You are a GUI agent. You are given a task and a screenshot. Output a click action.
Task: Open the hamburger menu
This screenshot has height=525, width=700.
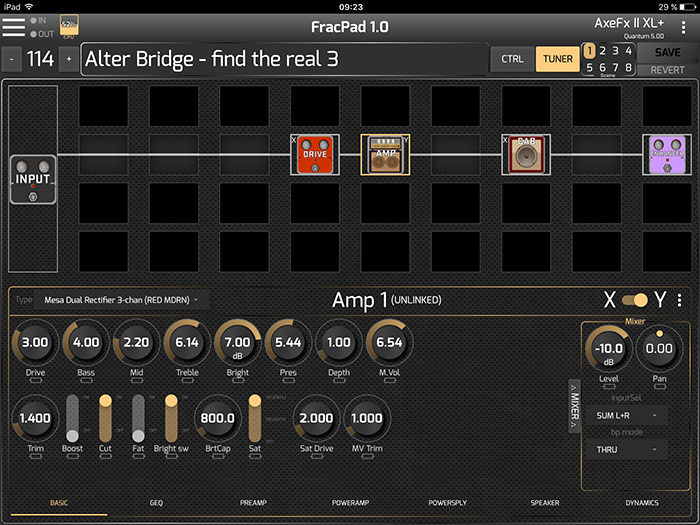tap(13, 27)
